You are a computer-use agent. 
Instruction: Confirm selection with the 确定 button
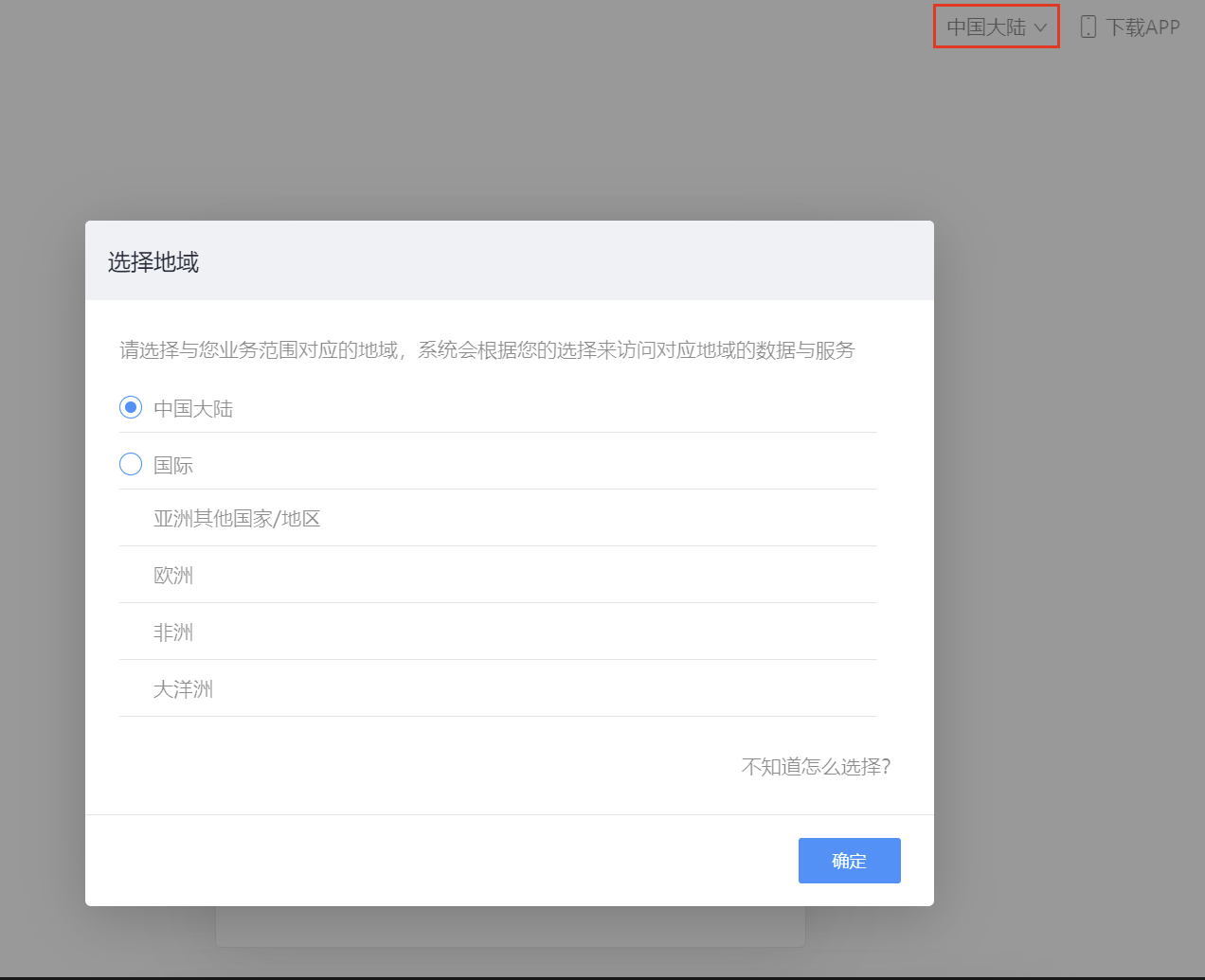(x=849, y=861)
